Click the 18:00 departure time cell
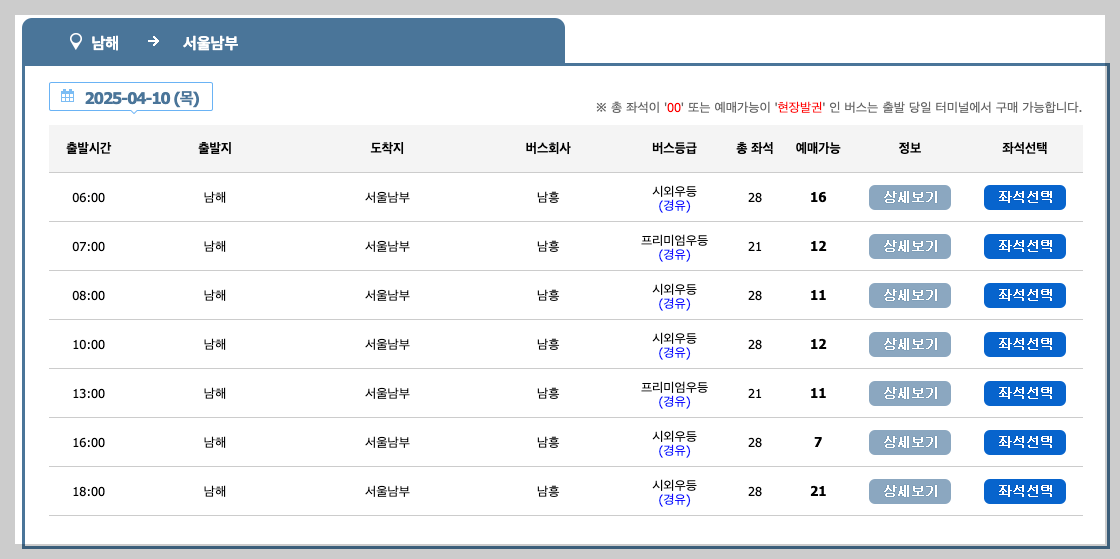1120x559 pixels. pyautogui.click(x=89, y=491)
